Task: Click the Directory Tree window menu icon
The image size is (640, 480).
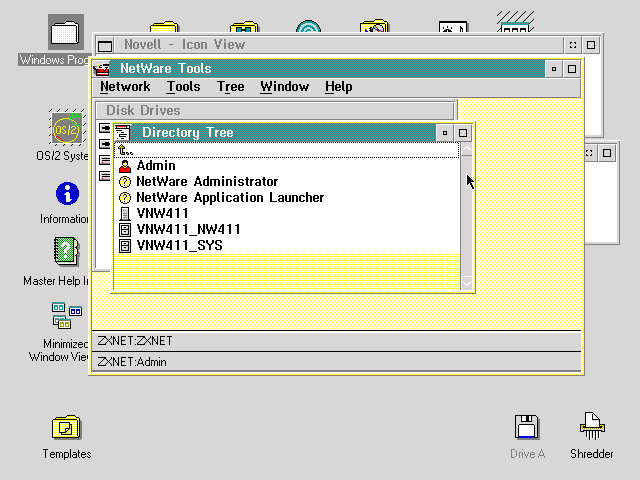Action: pos(122,133)
